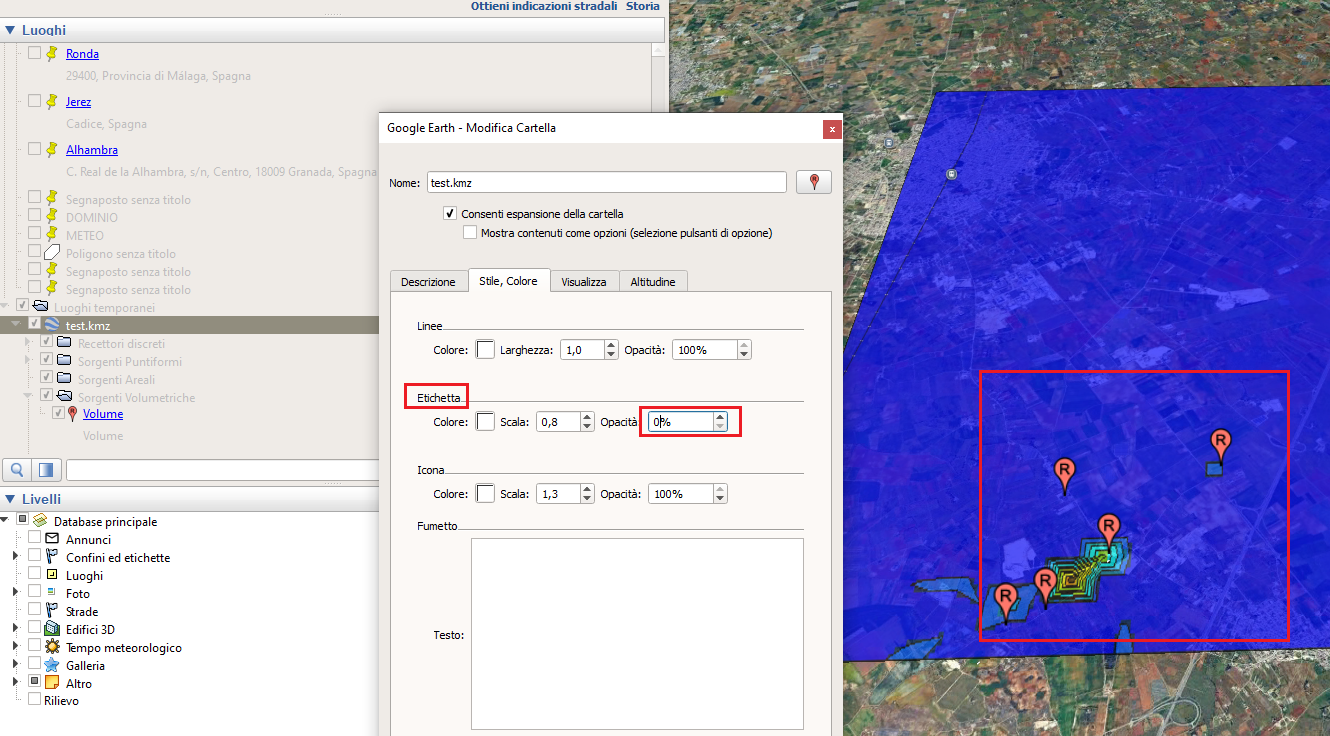Click the red Volume placemark icon in tree
1330x736 pixels.
click(x=72, y=414)
